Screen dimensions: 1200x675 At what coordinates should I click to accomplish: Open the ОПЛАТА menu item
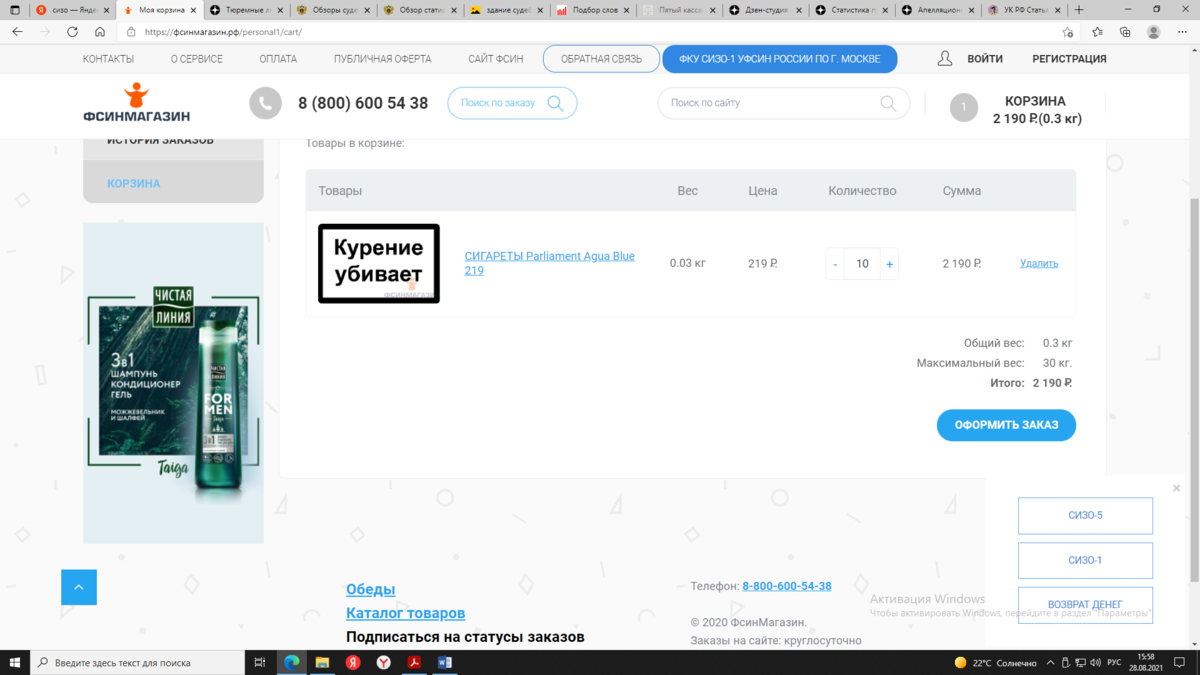pyautogui.click(x=278, y=59)
